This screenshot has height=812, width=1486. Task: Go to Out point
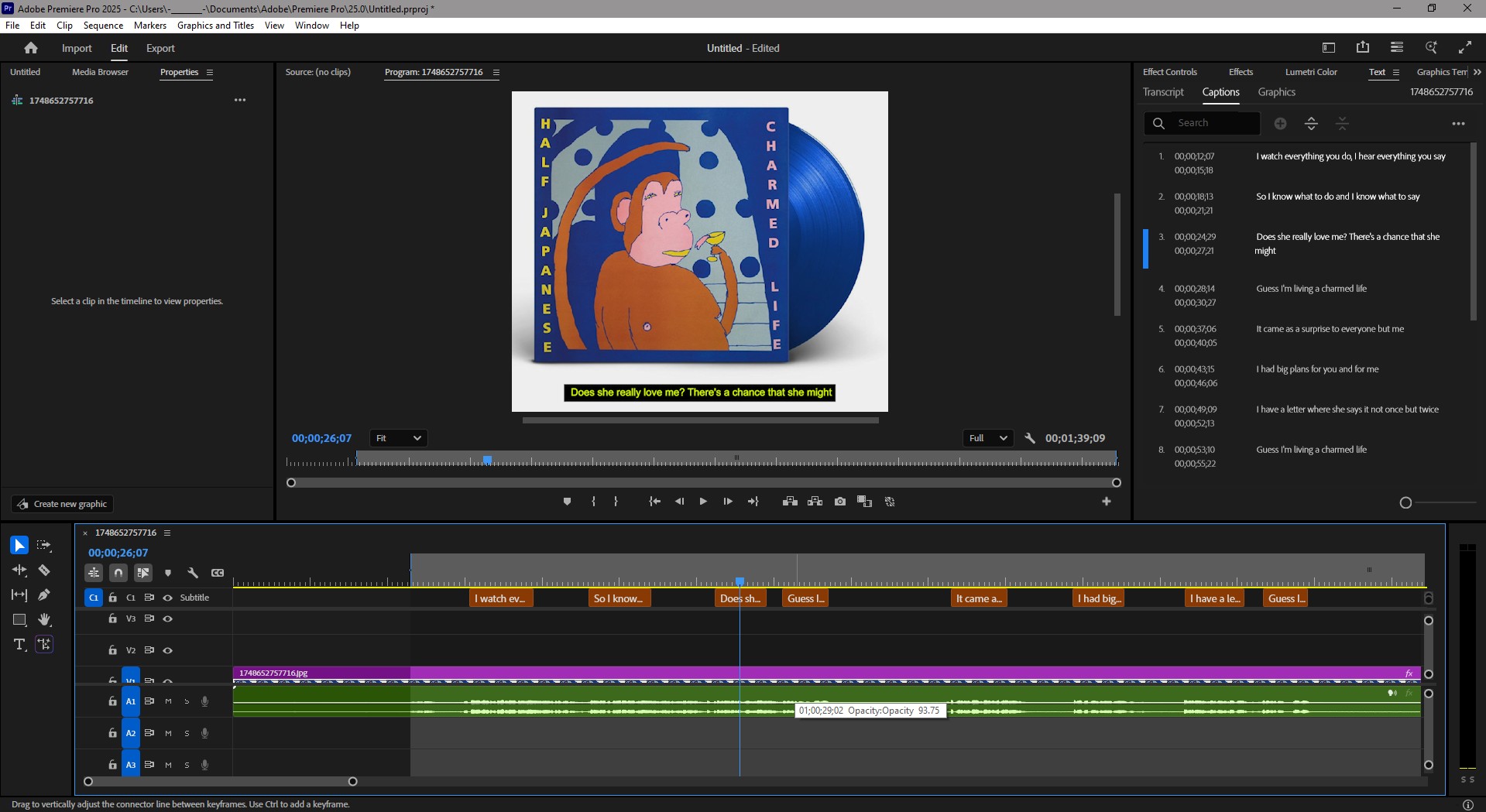coord(753,502)
